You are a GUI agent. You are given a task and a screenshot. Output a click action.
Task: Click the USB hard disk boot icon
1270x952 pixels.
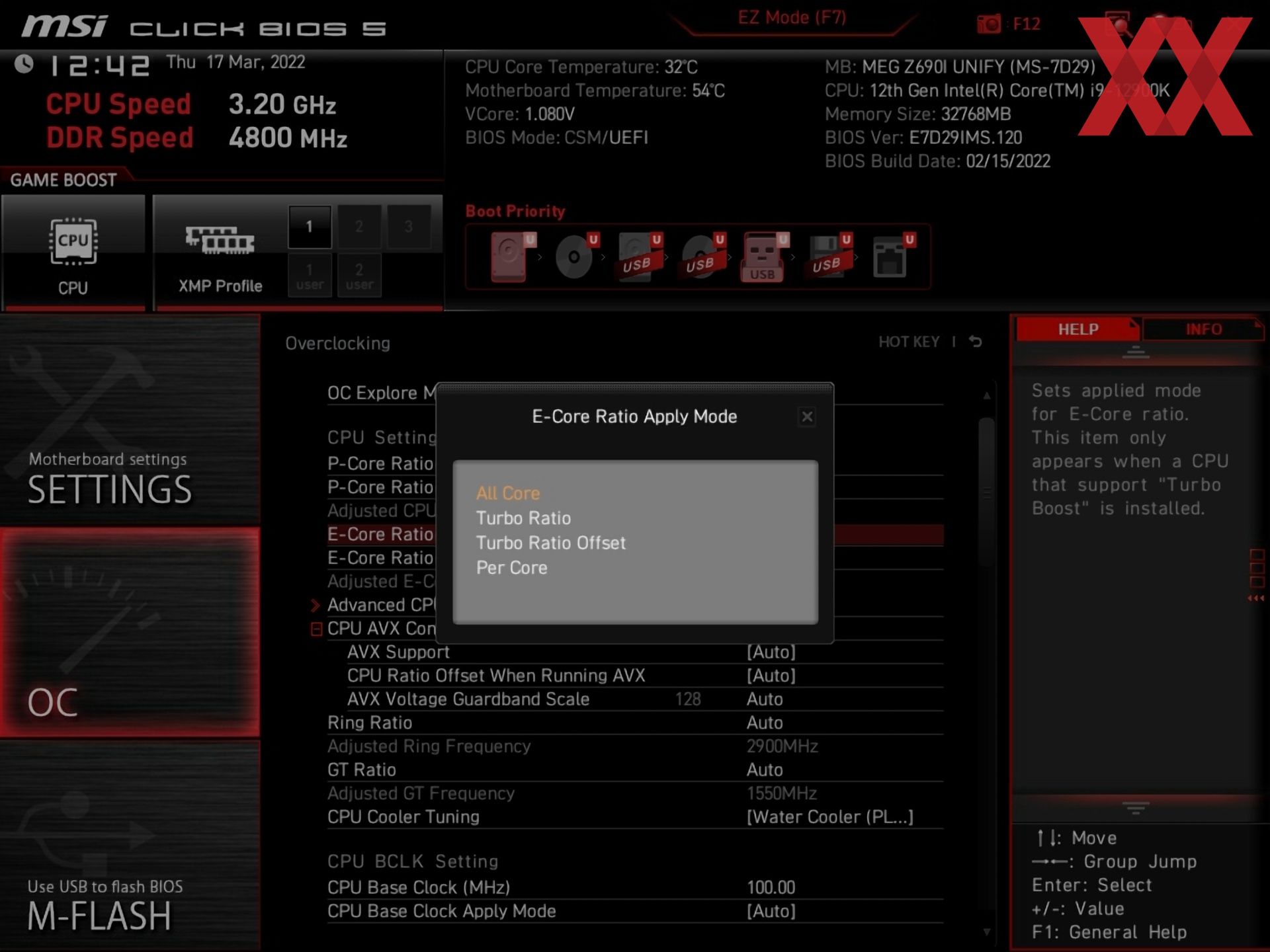coord(639,257)
